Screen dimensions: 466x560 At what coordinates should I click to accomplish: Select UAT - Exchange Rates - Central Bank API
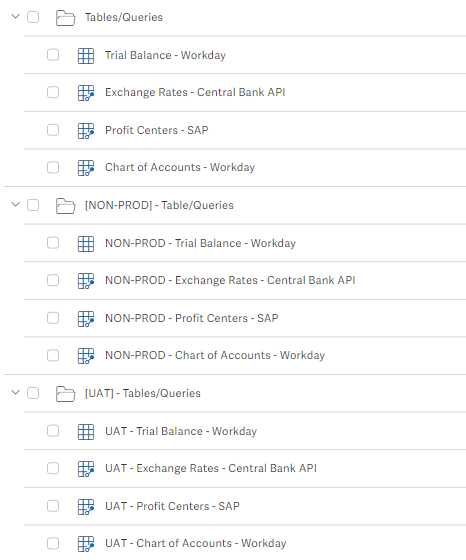(211, 468)
